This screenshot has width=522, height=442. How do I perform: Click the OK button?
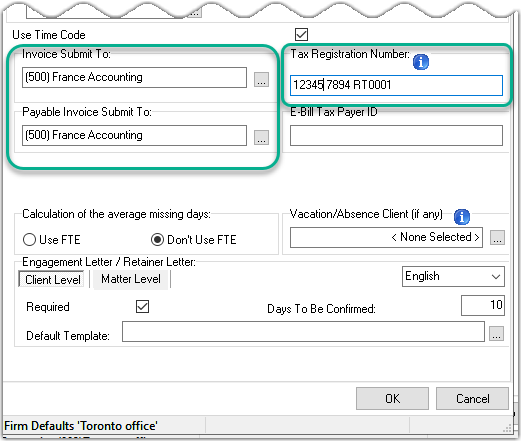point(392,398)
